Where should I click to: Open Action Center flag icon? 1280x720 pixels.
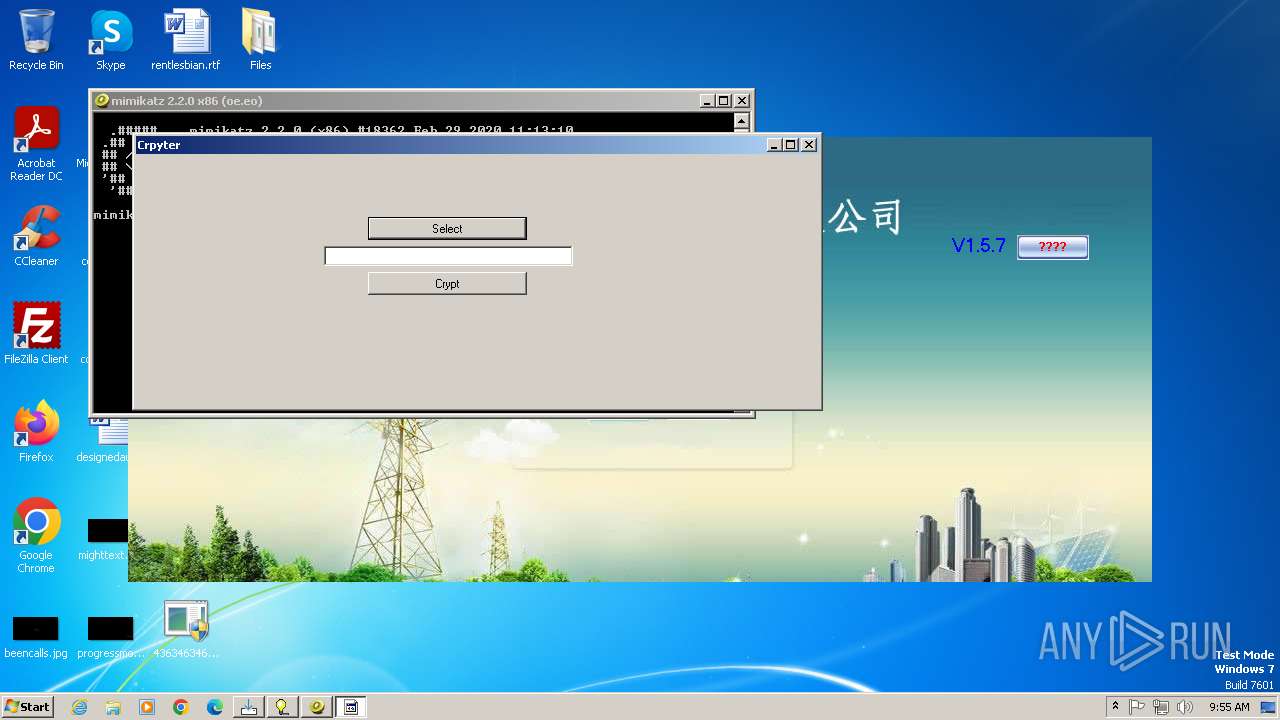(1137, 707)
